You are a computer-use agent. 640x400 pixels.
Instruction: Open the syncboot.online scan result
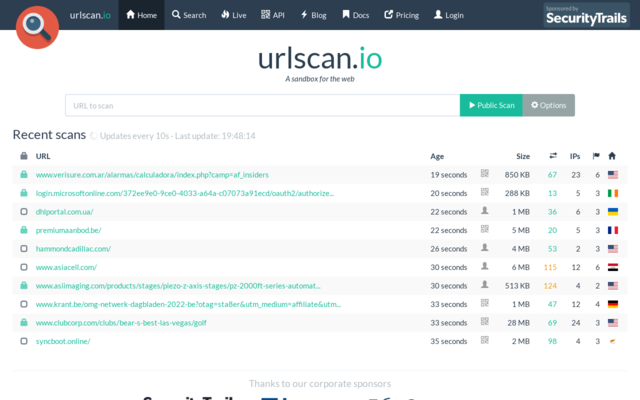coord(63,341)
